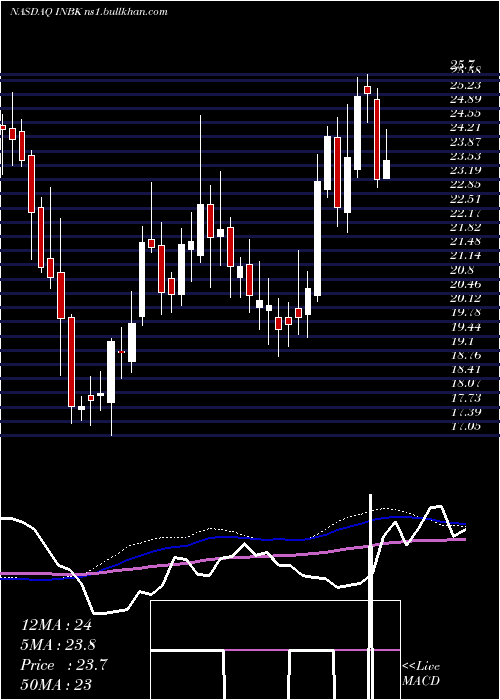Choose the 21.48 price level label
Screen dimensions: 500x700
click(x=464, y=242)
